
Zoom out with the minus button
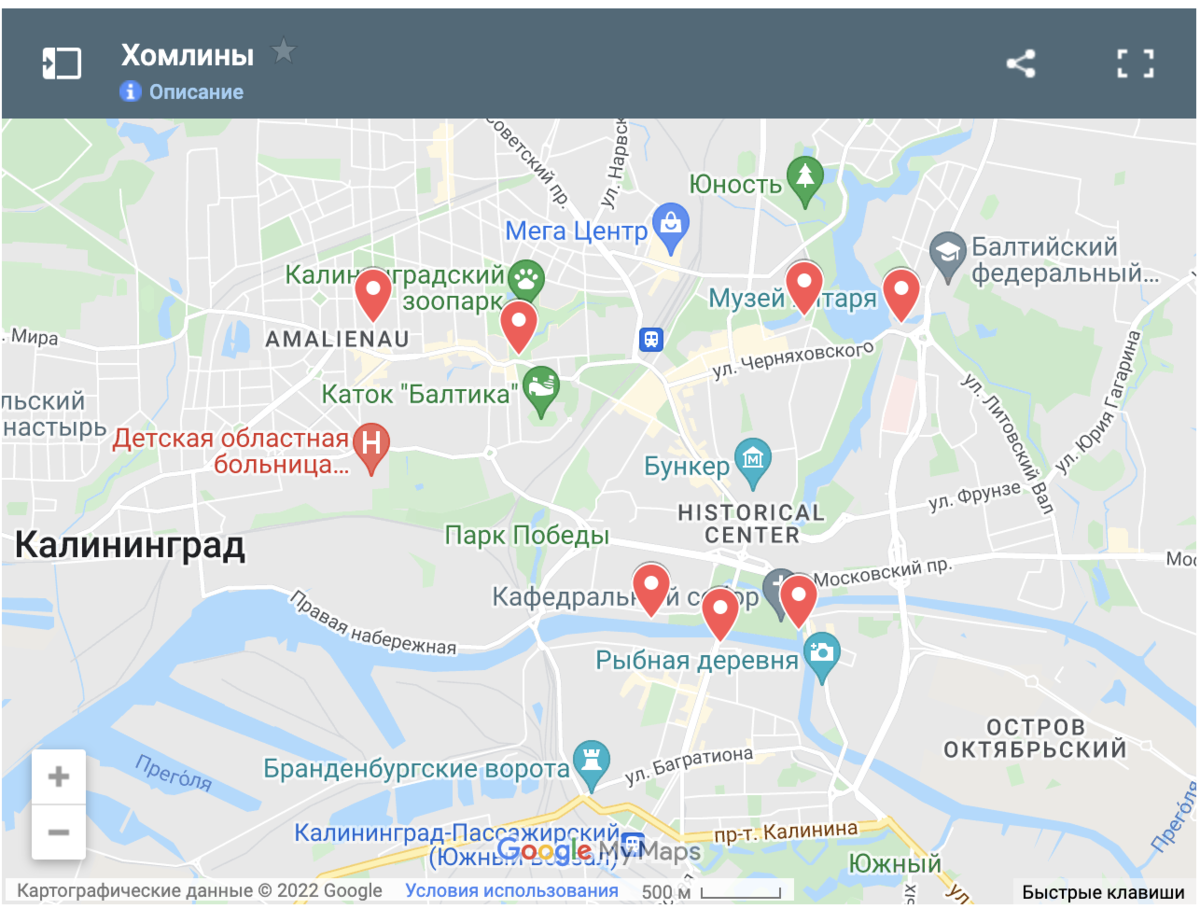[58, 832]
